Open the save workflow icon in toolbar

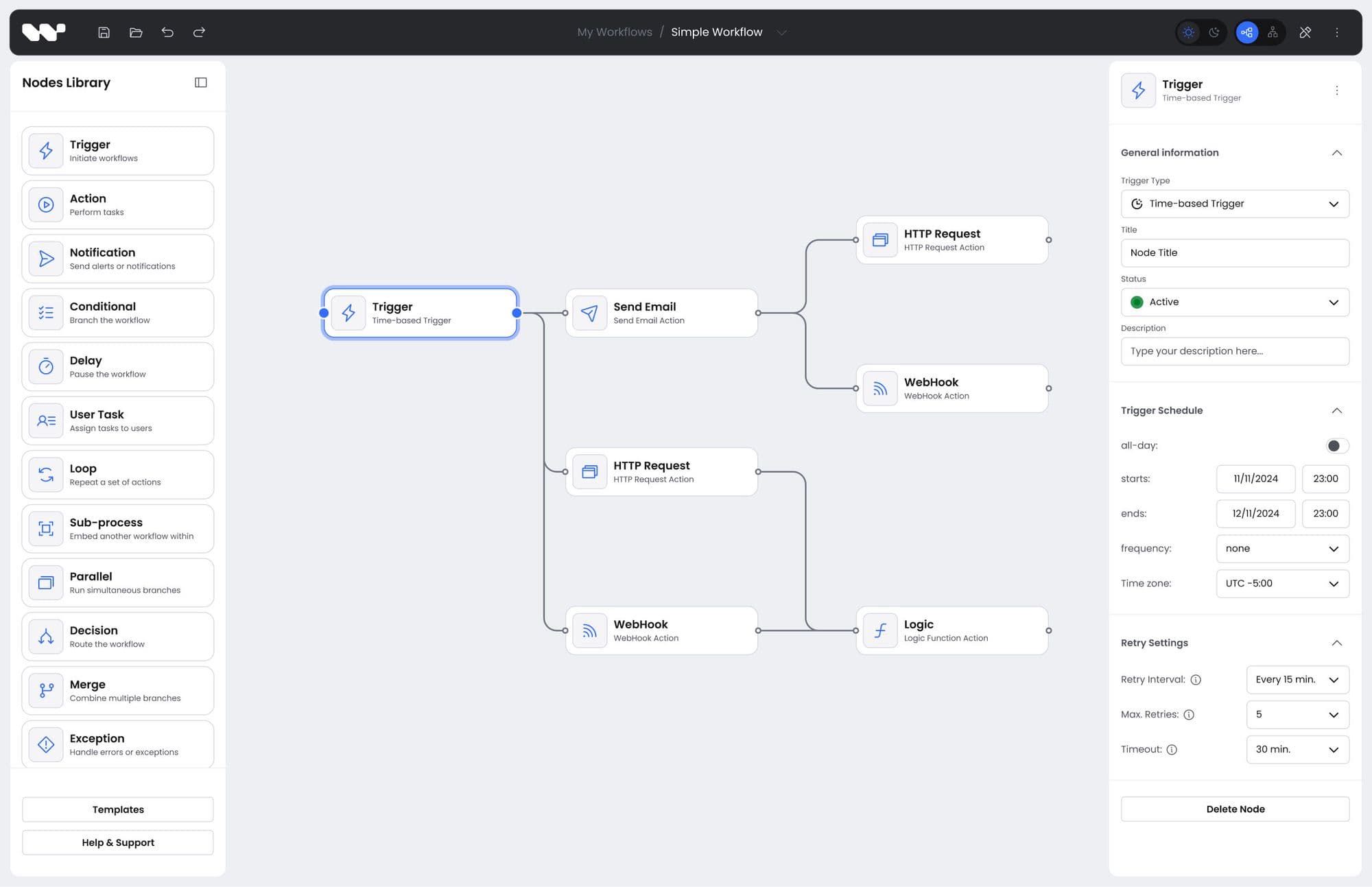point(104,32)
